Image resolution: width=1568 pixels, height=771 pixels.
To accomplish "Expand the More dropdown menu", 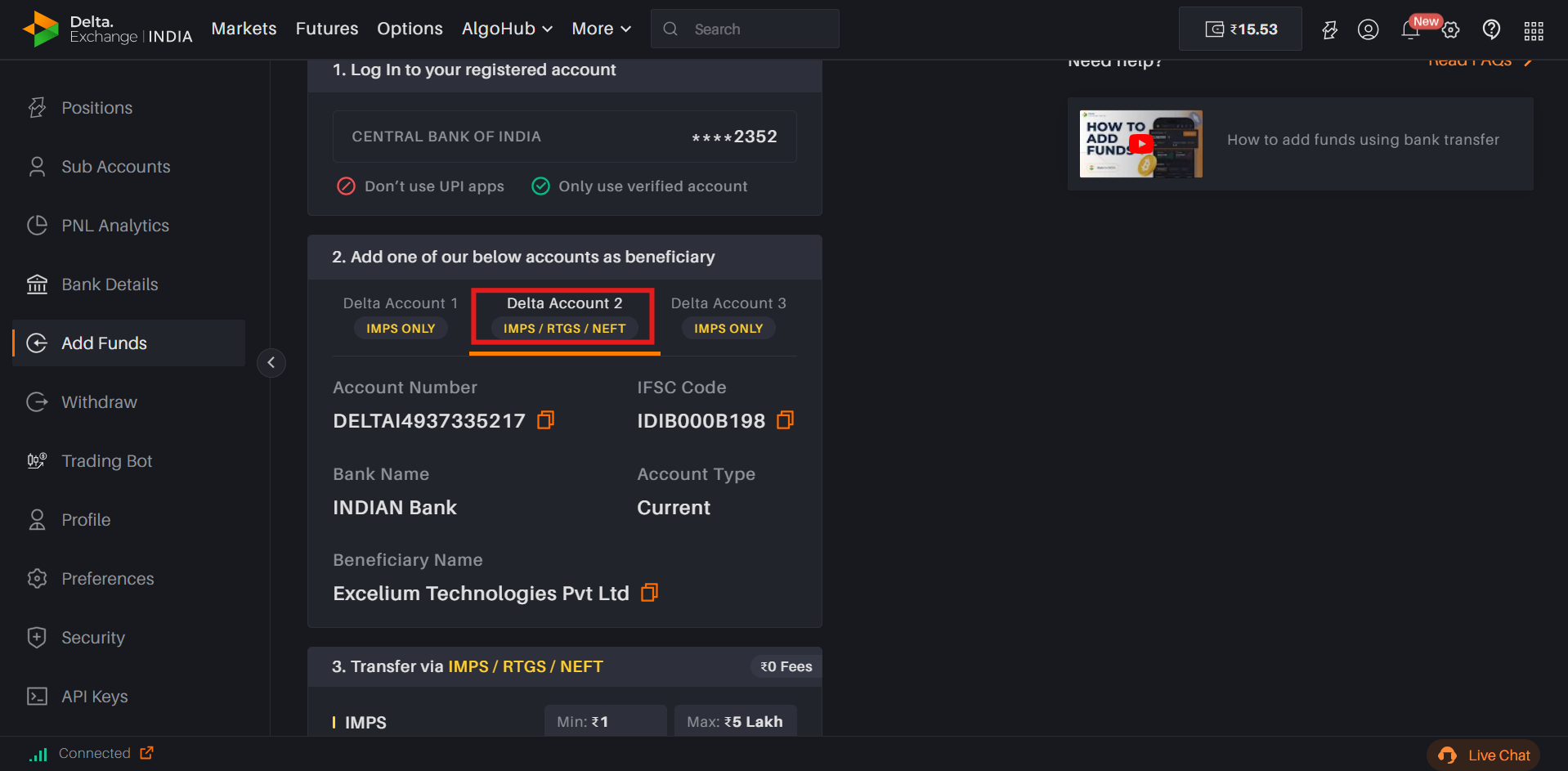I will click(x=602, y=29).
